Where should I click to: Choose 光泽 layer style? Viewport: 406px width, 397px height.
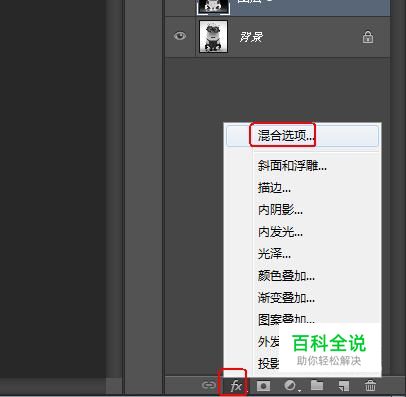[x=274, y=254]
